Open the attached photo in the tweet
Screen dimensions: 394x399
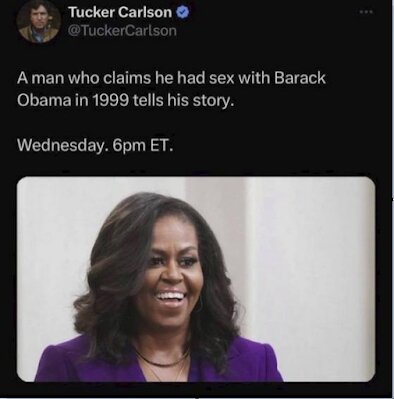tap(196, 279)
